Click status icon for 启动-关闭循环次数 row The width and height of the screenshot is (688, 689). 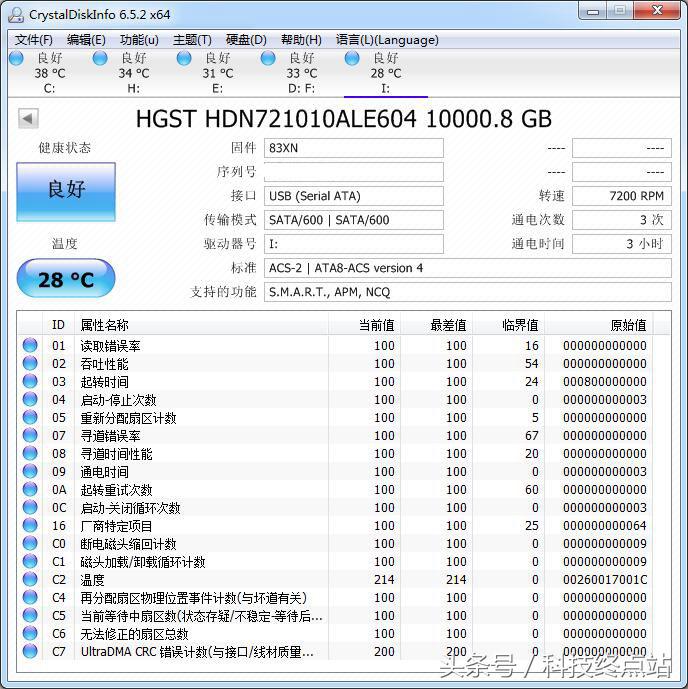tap(30, 507)
